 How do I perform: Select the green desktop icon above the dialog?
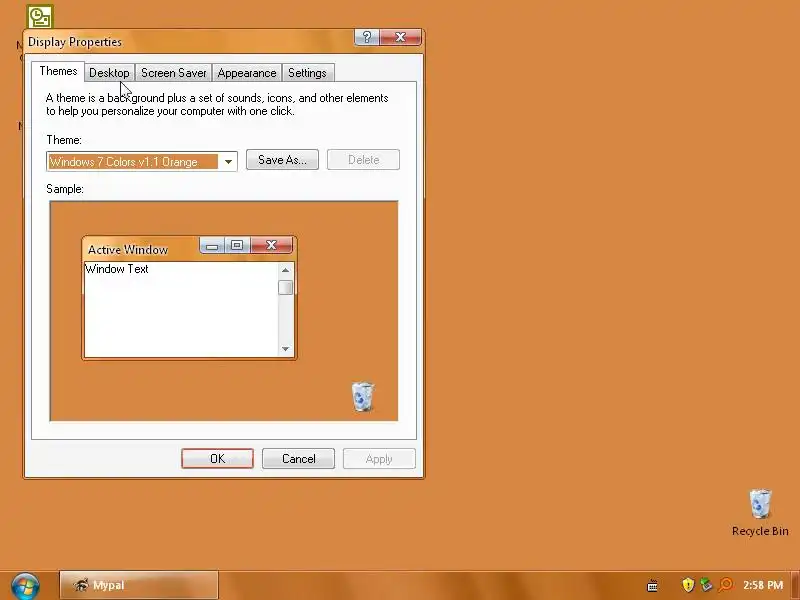point(40,17)
